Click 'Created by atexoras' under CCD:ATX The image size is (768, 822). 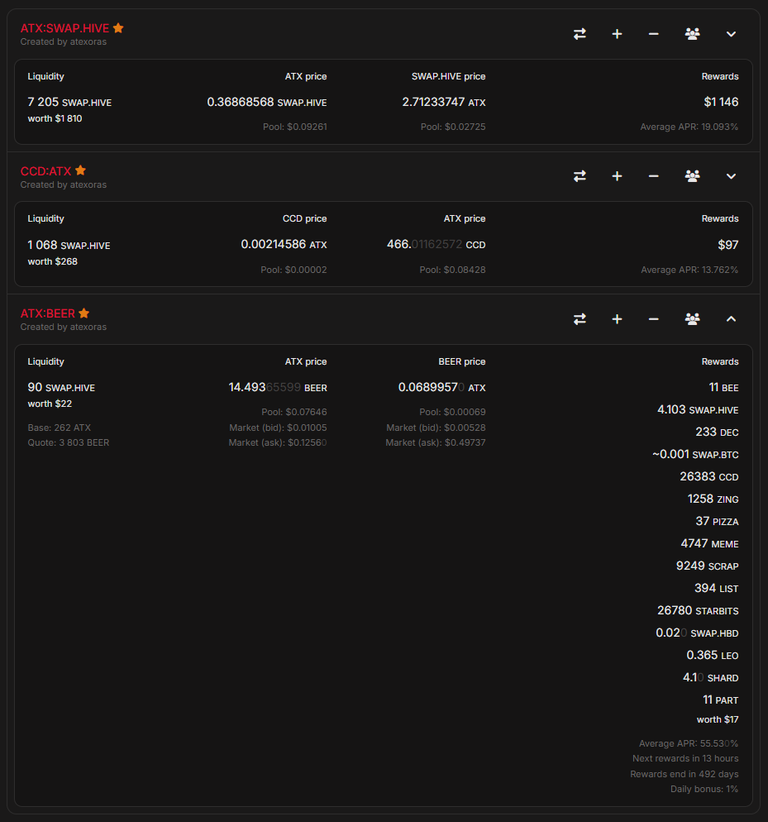click(x=63, y=185)
